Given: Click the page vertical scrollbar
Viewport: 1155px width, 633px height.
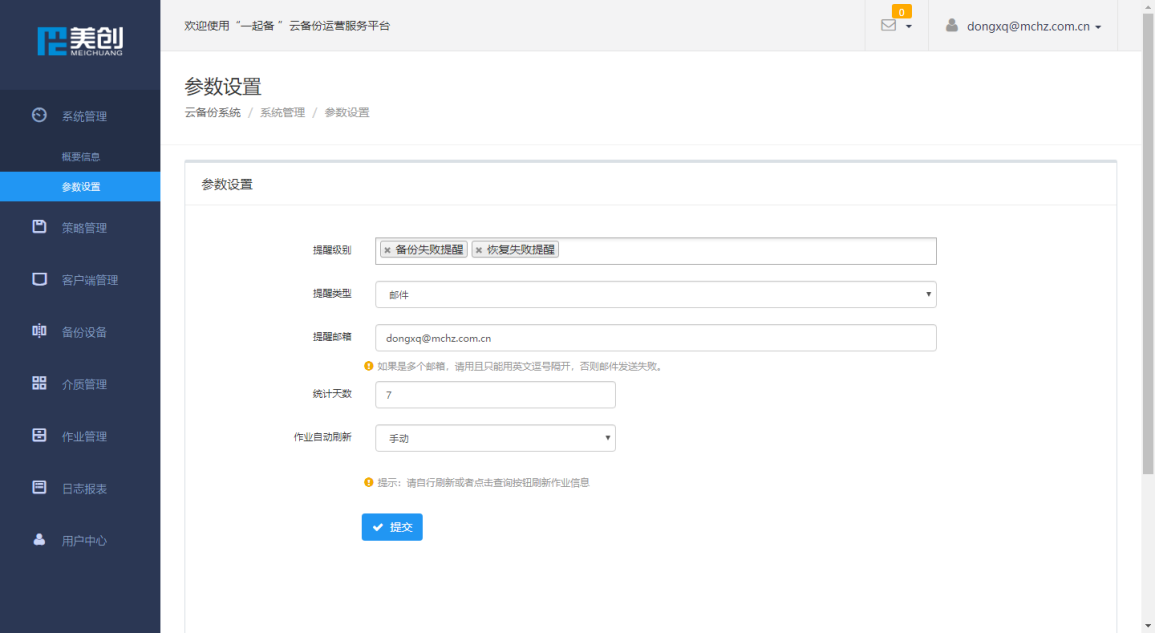Looking at the screenshot, I should click(1148, 244).
